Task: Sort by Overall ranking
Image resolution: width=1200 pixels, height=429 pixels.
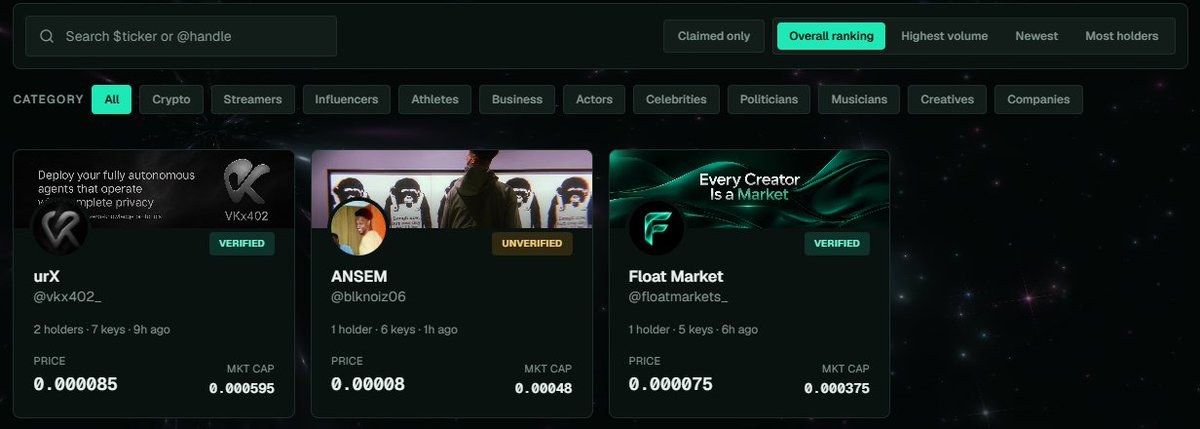Action: [831, 36]
